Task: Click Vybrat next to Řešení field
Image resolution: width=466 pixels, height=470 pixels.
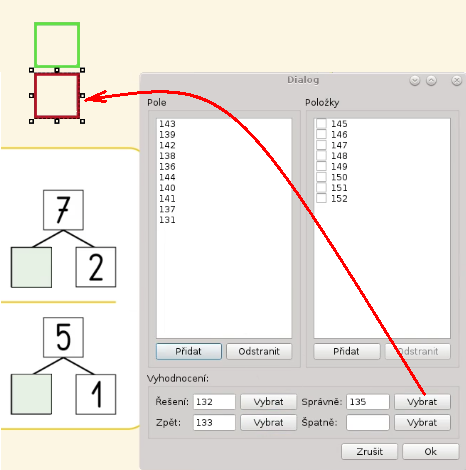Action: tap(268, 402)
